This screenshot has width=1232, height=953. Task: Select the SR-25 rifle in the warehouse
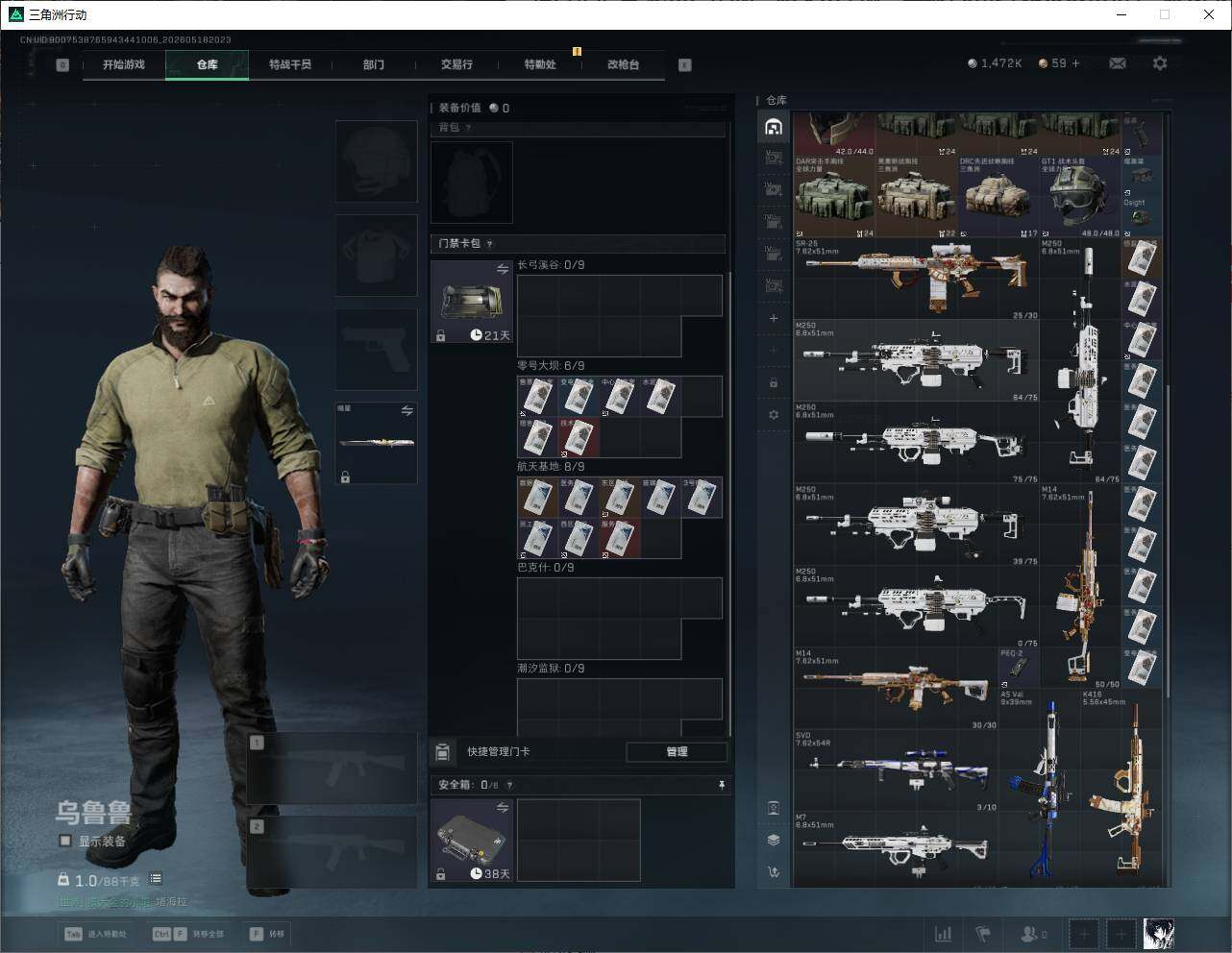pyautogui.click(x=917, y=279)
